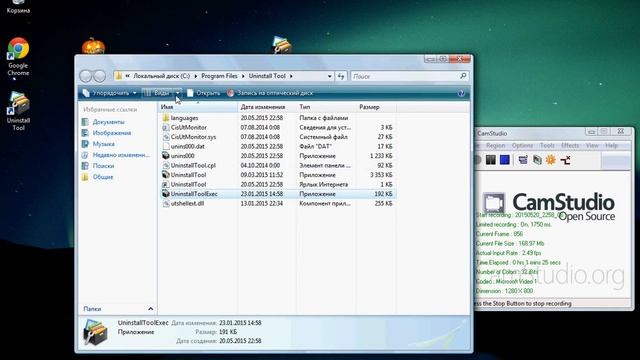Click the magnifier icon in the Поиск box
This screenshot has width=640, height=360.
[x=463, y=76]
